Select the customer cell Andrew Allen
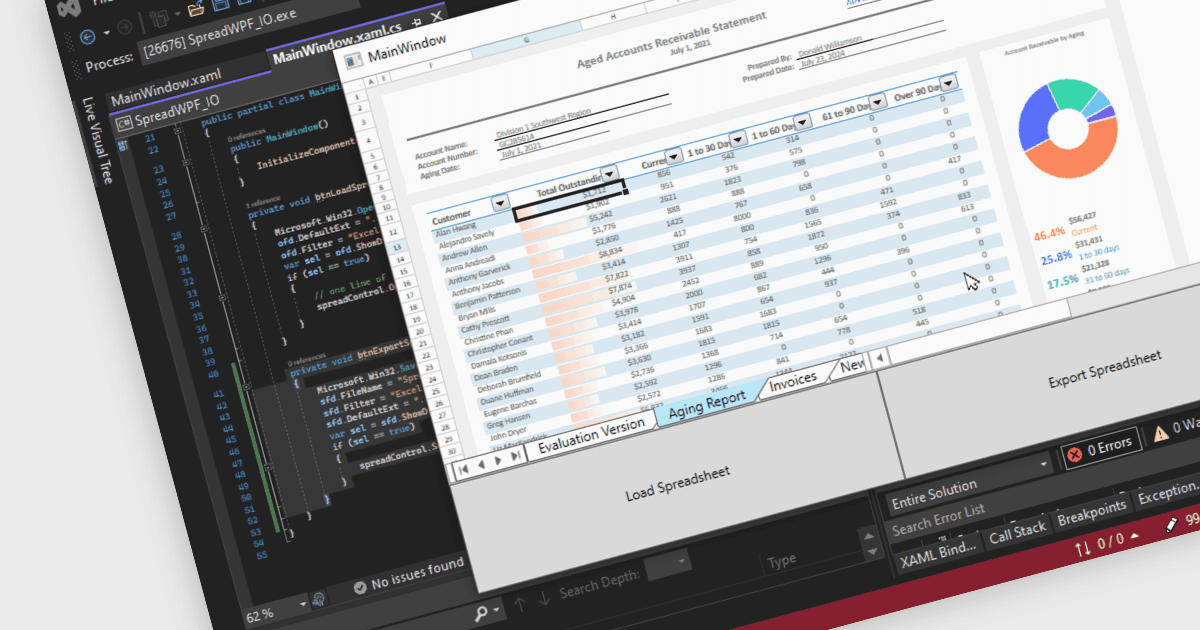Image resolution: width=1200 pixels, height=630 pixels. tap(464, 255)
